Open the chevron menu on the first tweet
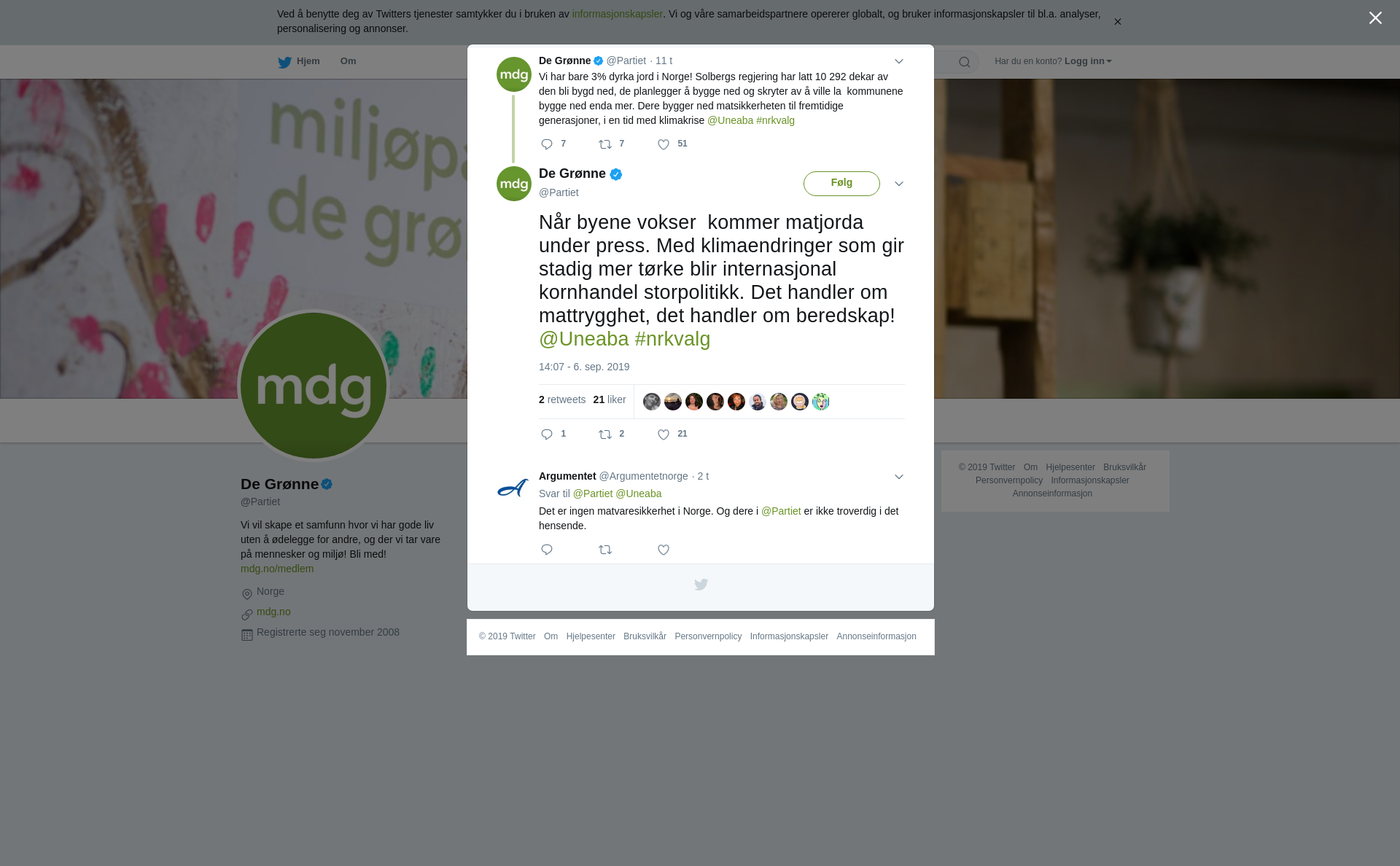The width and height of the screenshot is (1400, 866). coord(899,61)
